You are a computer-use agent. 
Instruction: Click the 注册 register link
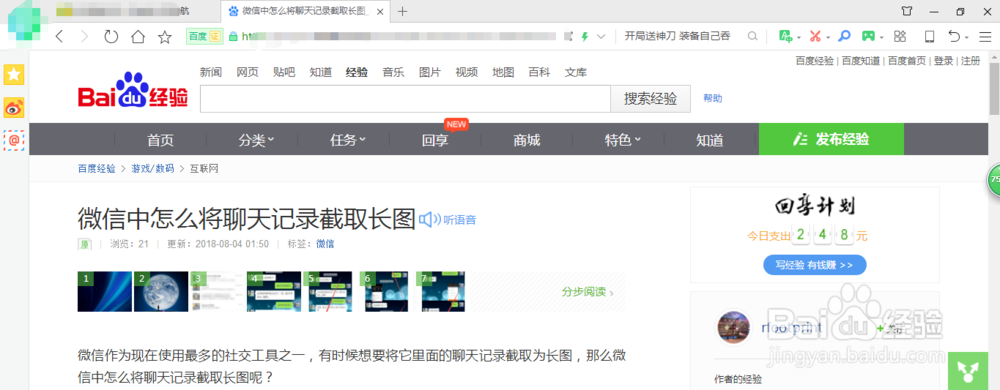(970, 61)
